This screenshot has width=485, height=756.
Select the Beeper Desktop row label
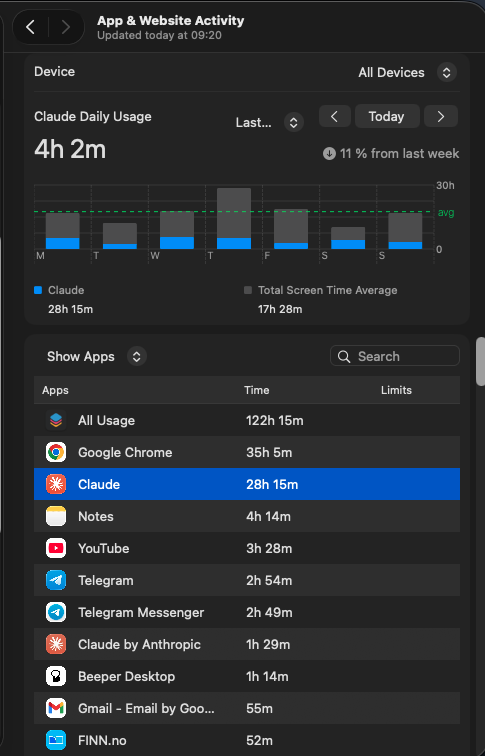coord(127,676)
